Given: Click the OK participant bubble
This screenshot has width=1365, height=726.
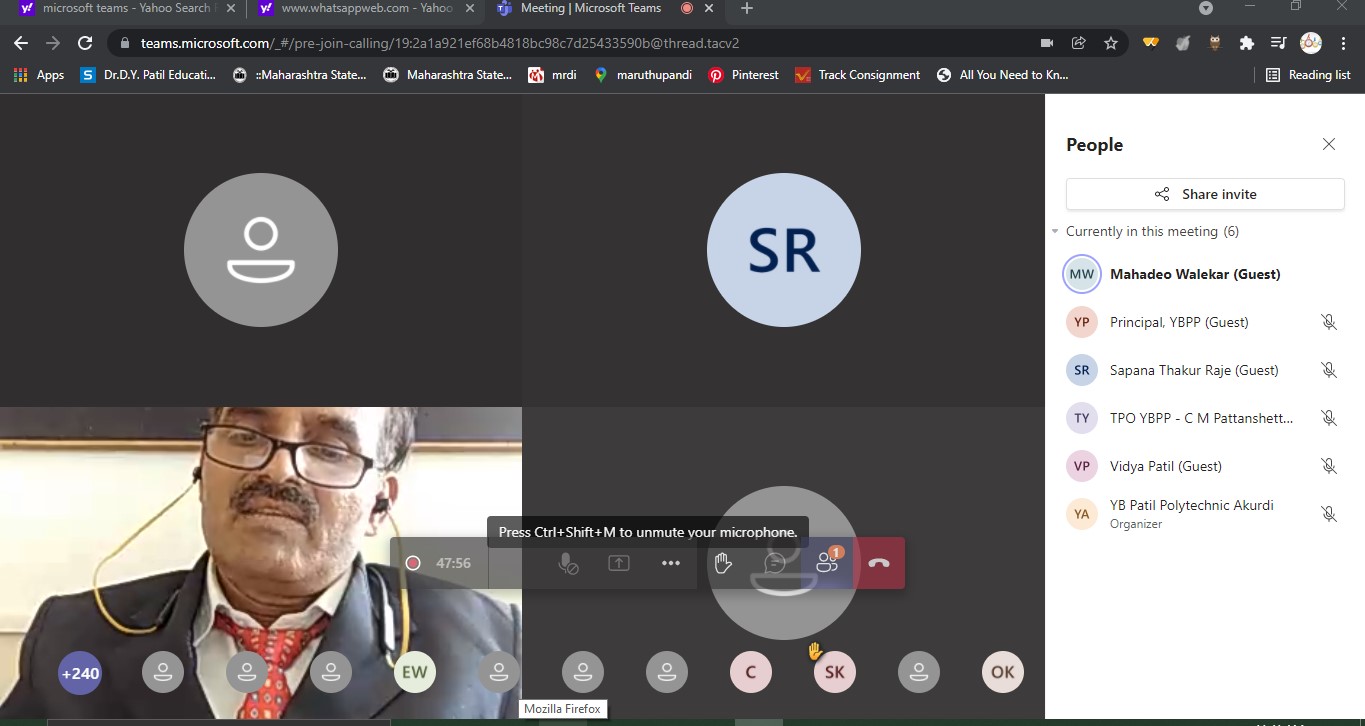Looking at the screenshot, I should (x=1003, y=673).
